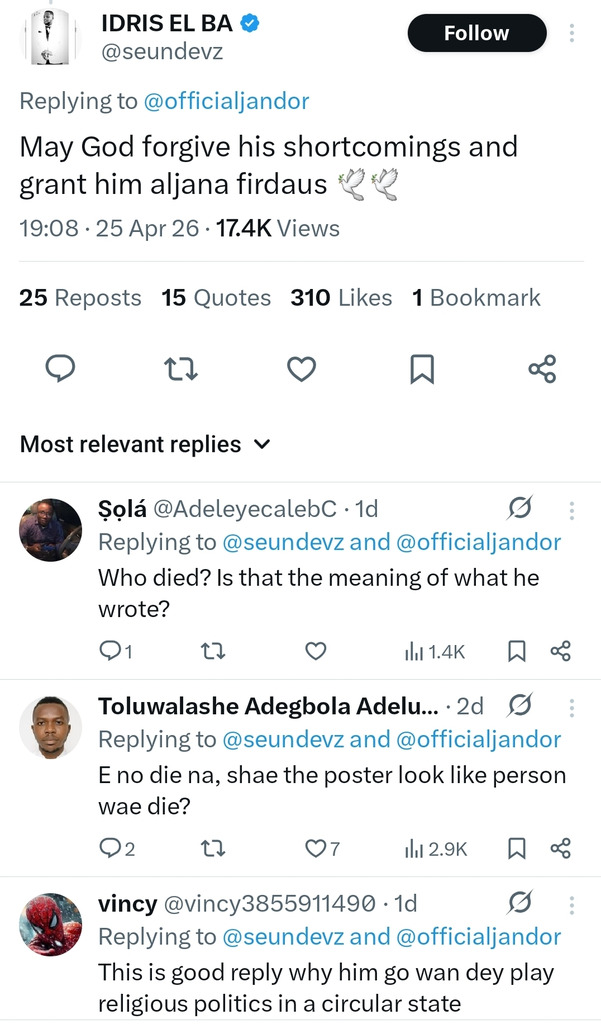This screenshot has width=601, height=1024.
Task: Open the Grok icon on Ṣọlá's reply
Action: [520, 510]
